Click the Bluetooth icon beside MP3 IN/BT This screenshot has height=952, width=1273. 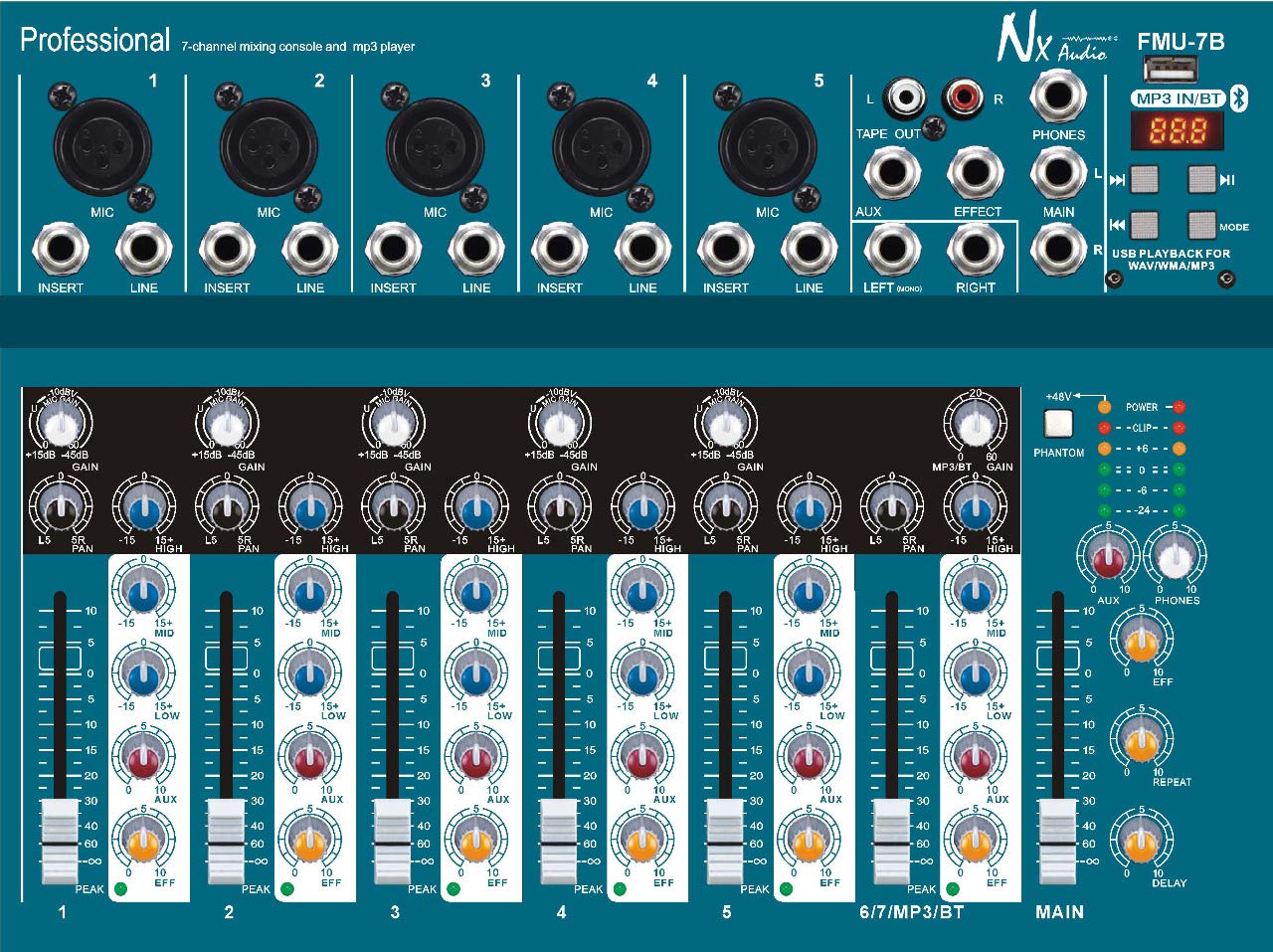point(1238,99)
